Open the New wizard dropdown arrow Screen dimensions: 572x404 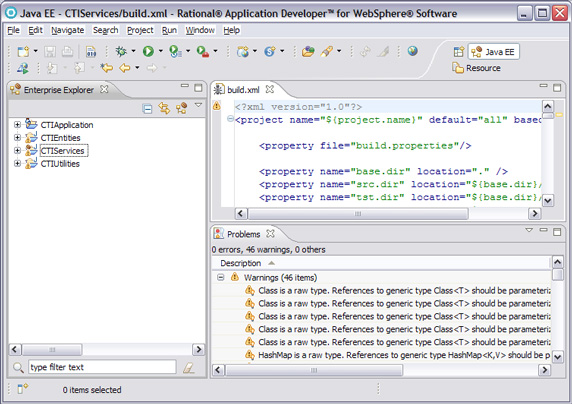click(x=35, y=51)
